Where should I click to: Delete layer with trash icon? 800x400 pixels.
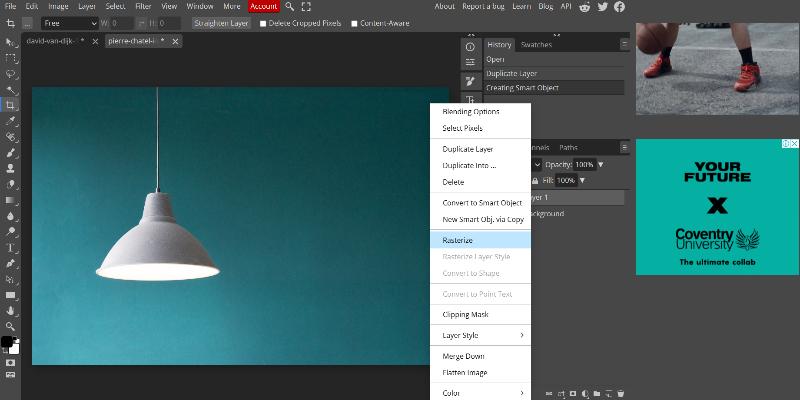pyautogui.click(x=620, y=394)
